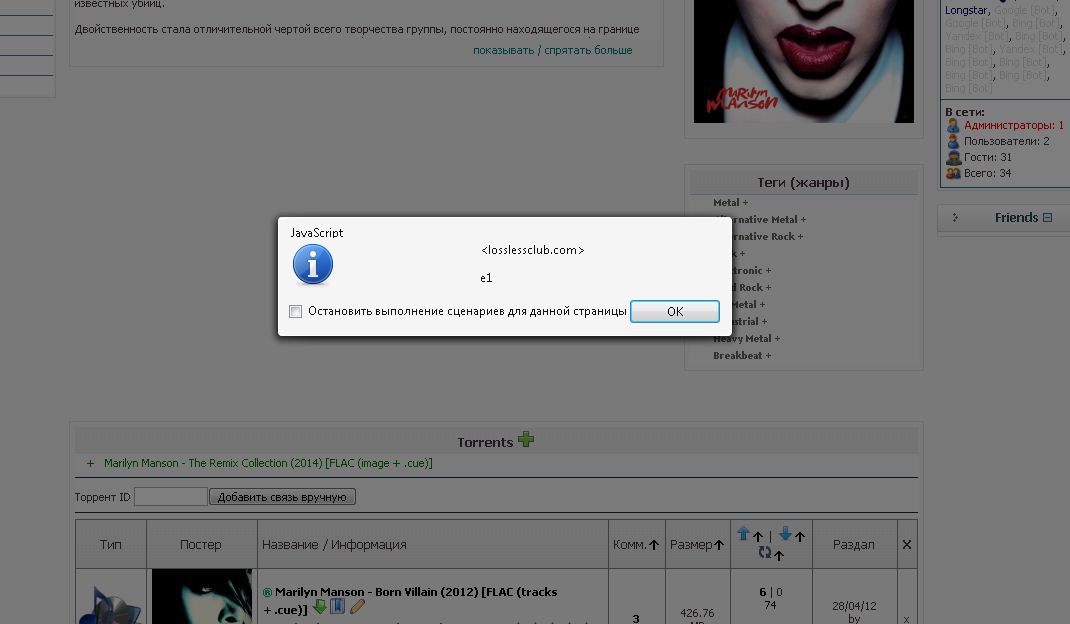Click the 'Всего: 34' online count
1070x624 pixels.
(987, 173)
